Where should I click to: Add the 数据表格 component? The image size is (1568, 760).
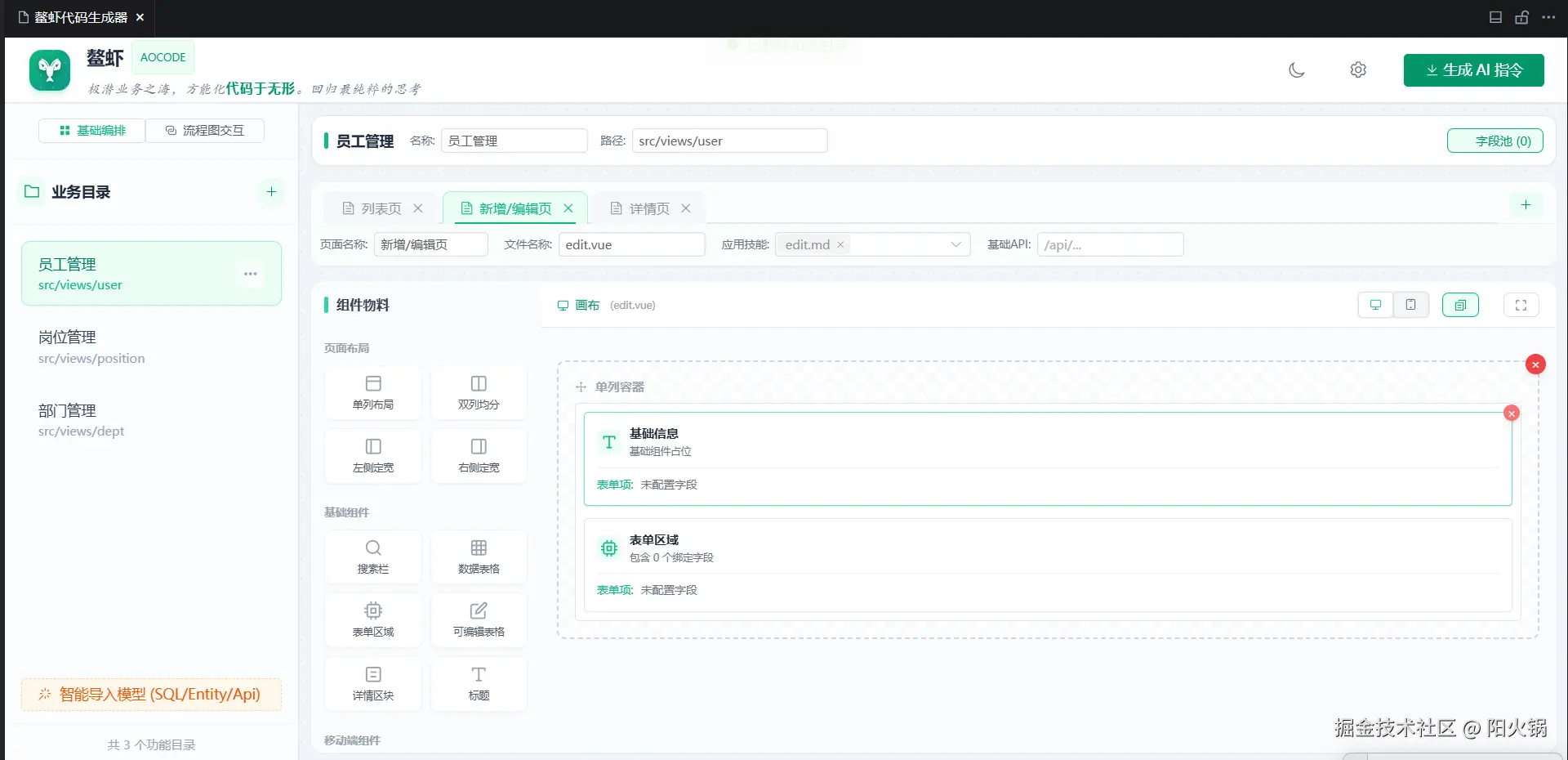(x=479, y=557)
